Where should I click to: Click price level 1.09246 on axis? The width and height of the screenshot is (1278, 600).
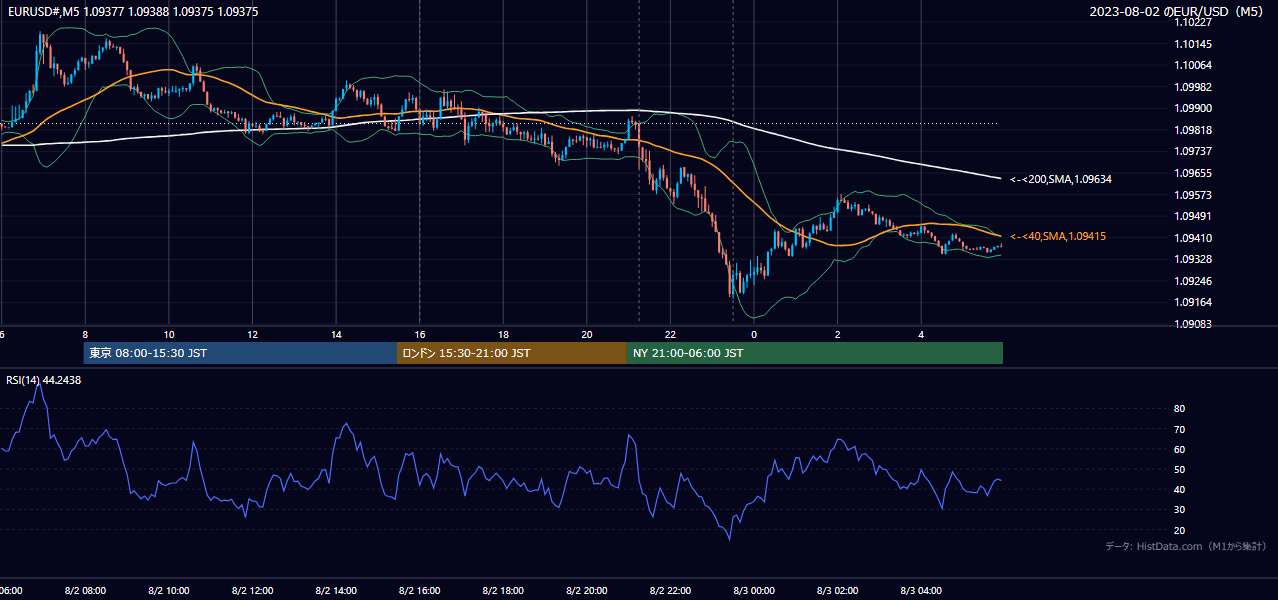pyautogui.click(x=1192, y=281)
